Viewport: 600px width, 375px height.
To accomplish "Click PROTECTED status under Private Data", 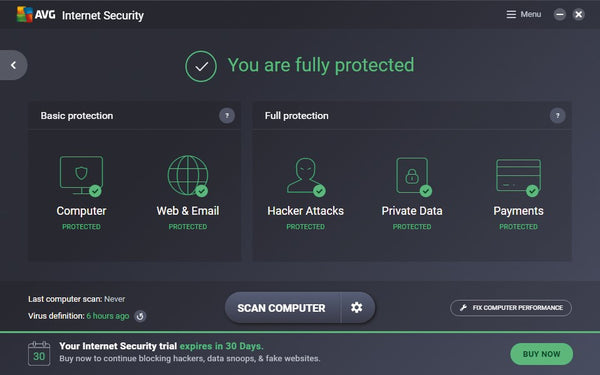I will point(412,227).
